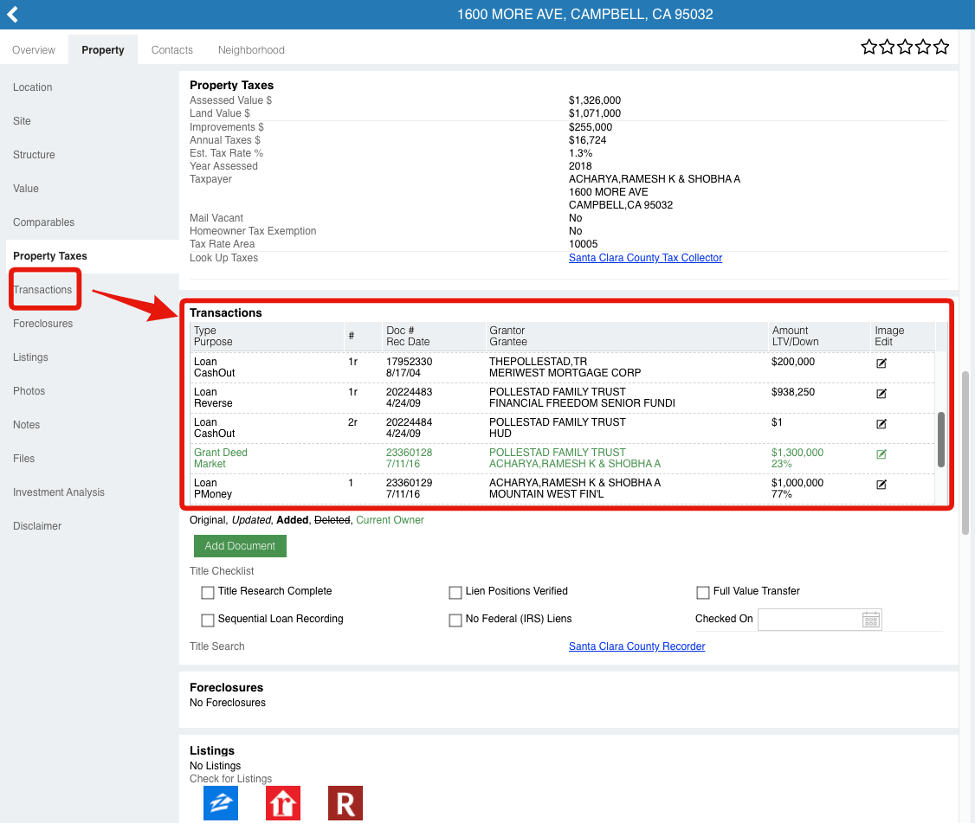Image resolution: width=977 pixels, height=824 pixels.
Task: Click the Checked On date field
Action: click(809, 620)
